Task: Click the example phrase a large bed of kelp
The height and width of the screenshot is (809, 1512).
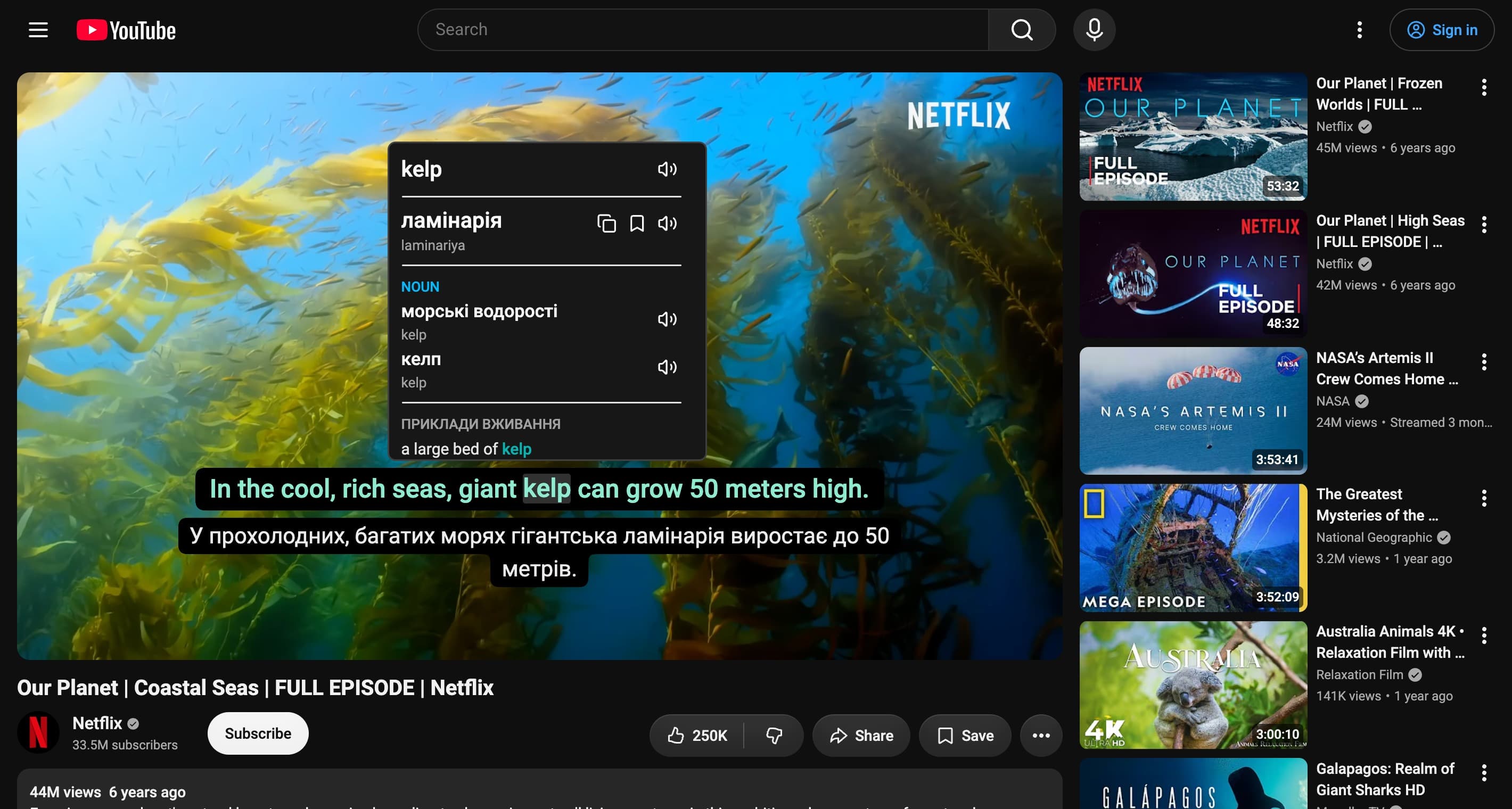Action: (466, 449)
